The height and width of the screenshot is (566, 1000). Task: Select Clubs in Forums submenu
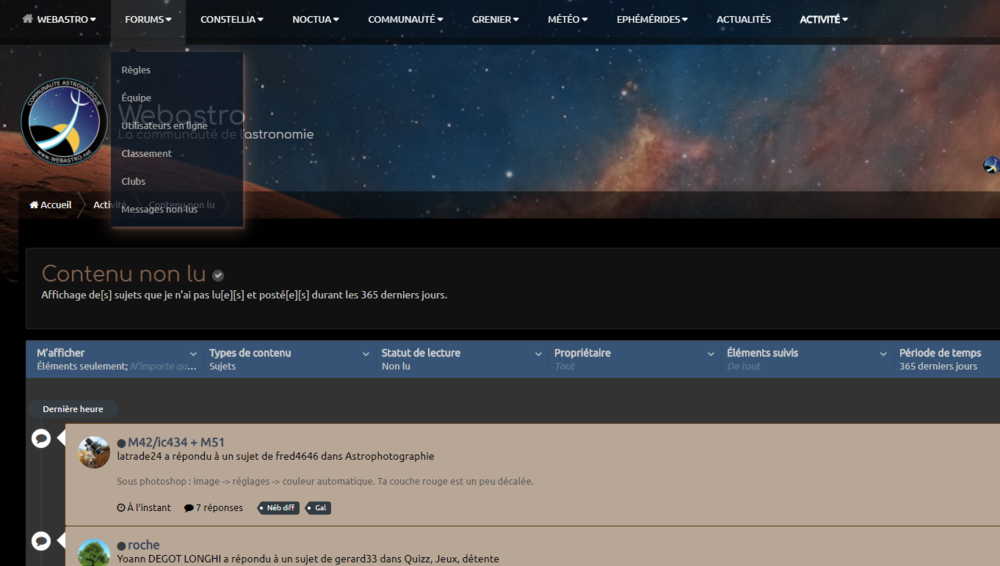click(133, 181)
